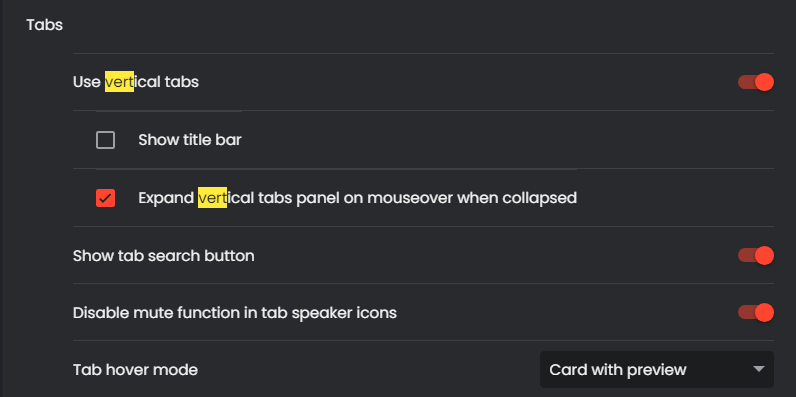Check the Show title bar checkbox
Viewport: 796px width, 397px height.
pyautogui.click(x=106, y=140)
